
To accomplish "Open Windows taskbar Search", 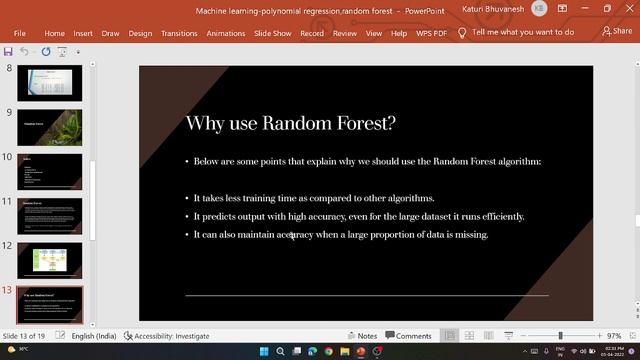I will click(280, 351).
